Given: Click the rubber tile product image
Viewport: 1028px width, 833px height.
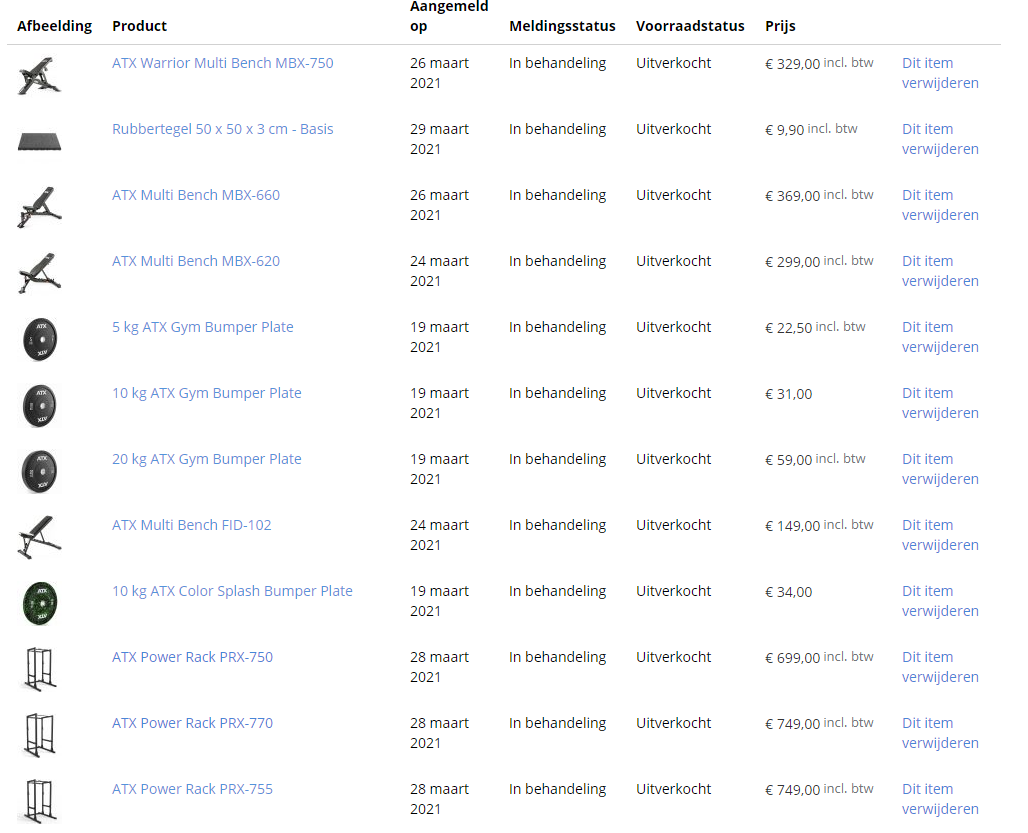Looking at the screenshot, I should (40, 141).
